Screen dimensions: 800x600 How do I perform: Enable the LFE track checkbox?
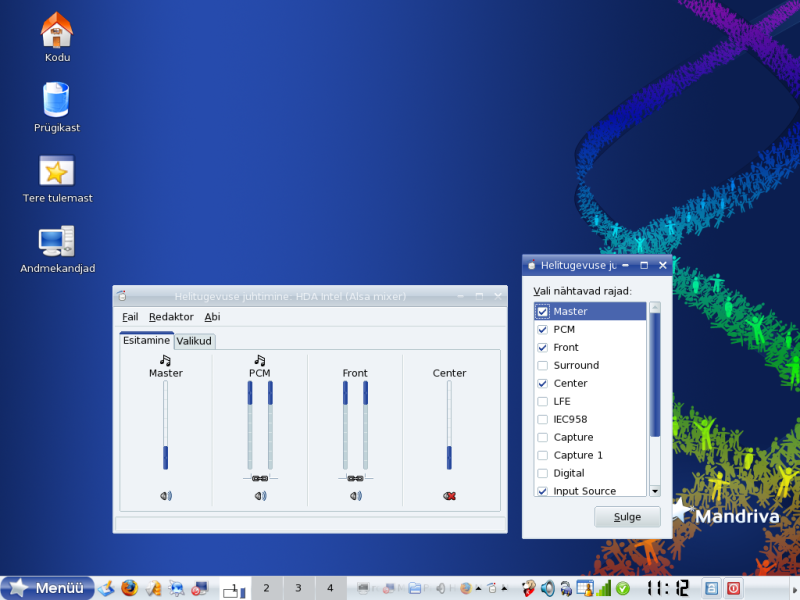coord(542,401)
